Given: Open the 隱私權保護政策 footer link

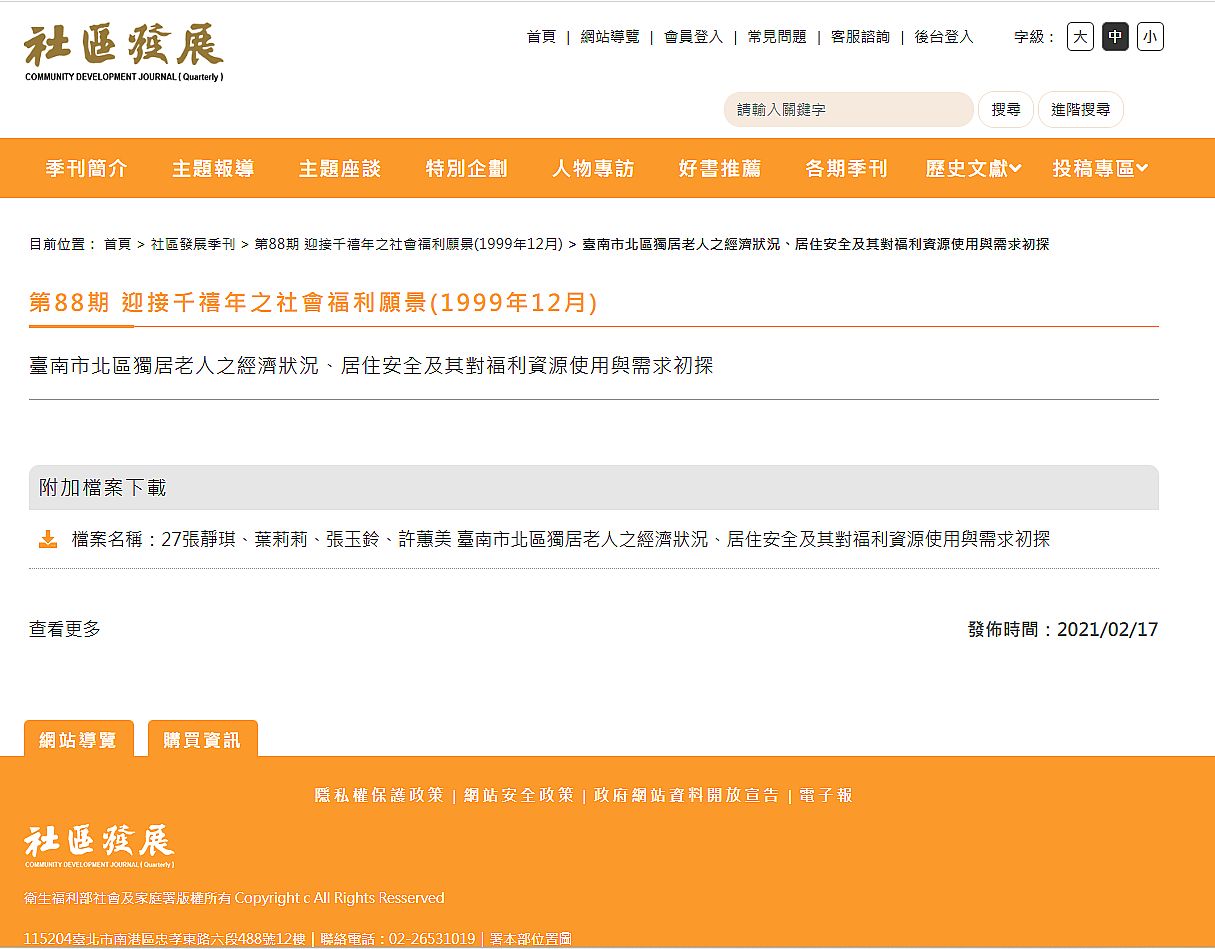Looking at the screenshot, I should coord(379,796).
